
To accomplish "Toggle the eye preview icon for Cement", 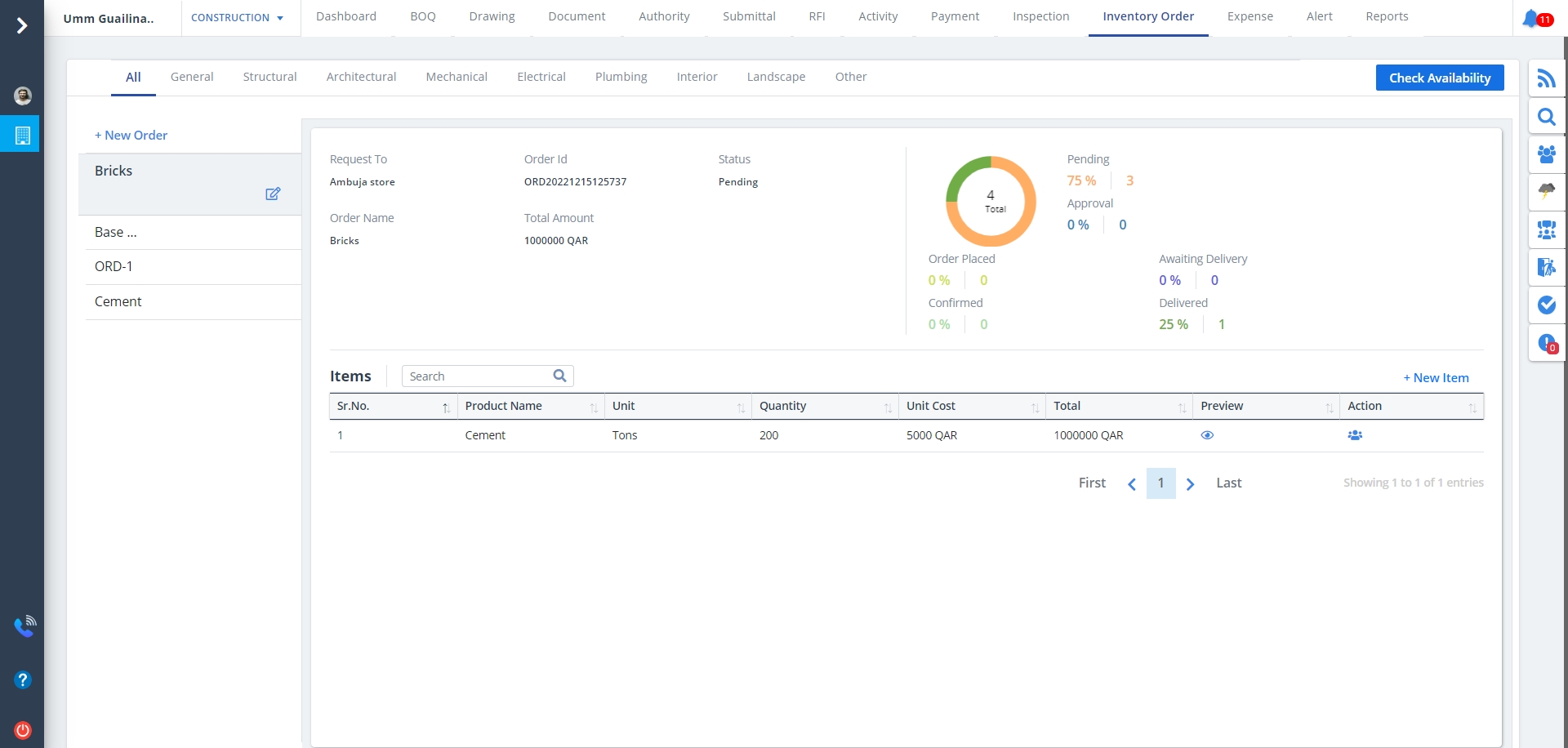I will coord(1207,435).
